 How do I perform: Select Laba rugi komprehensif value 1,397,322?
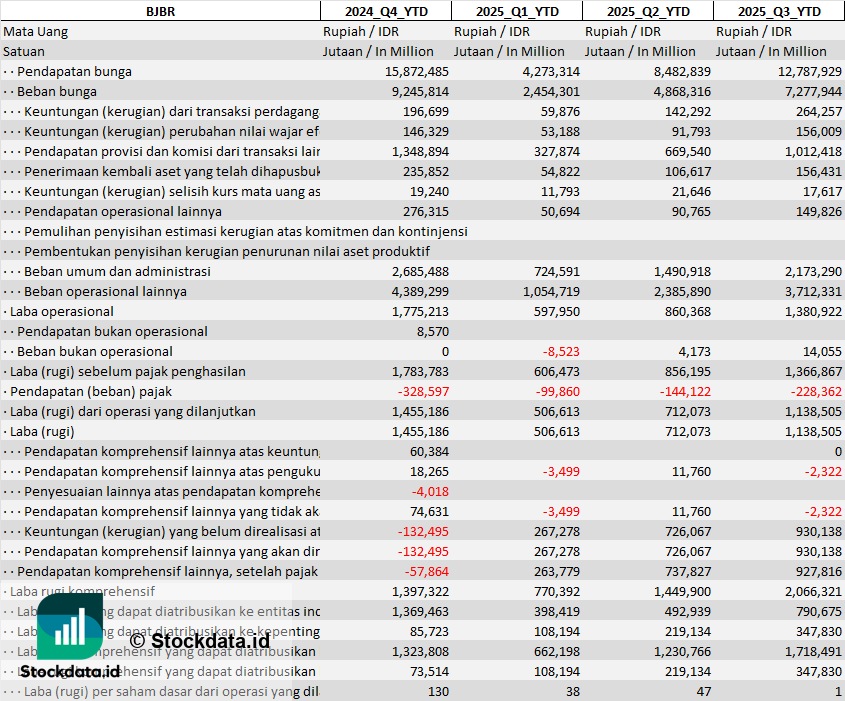[x=420, y=591]
